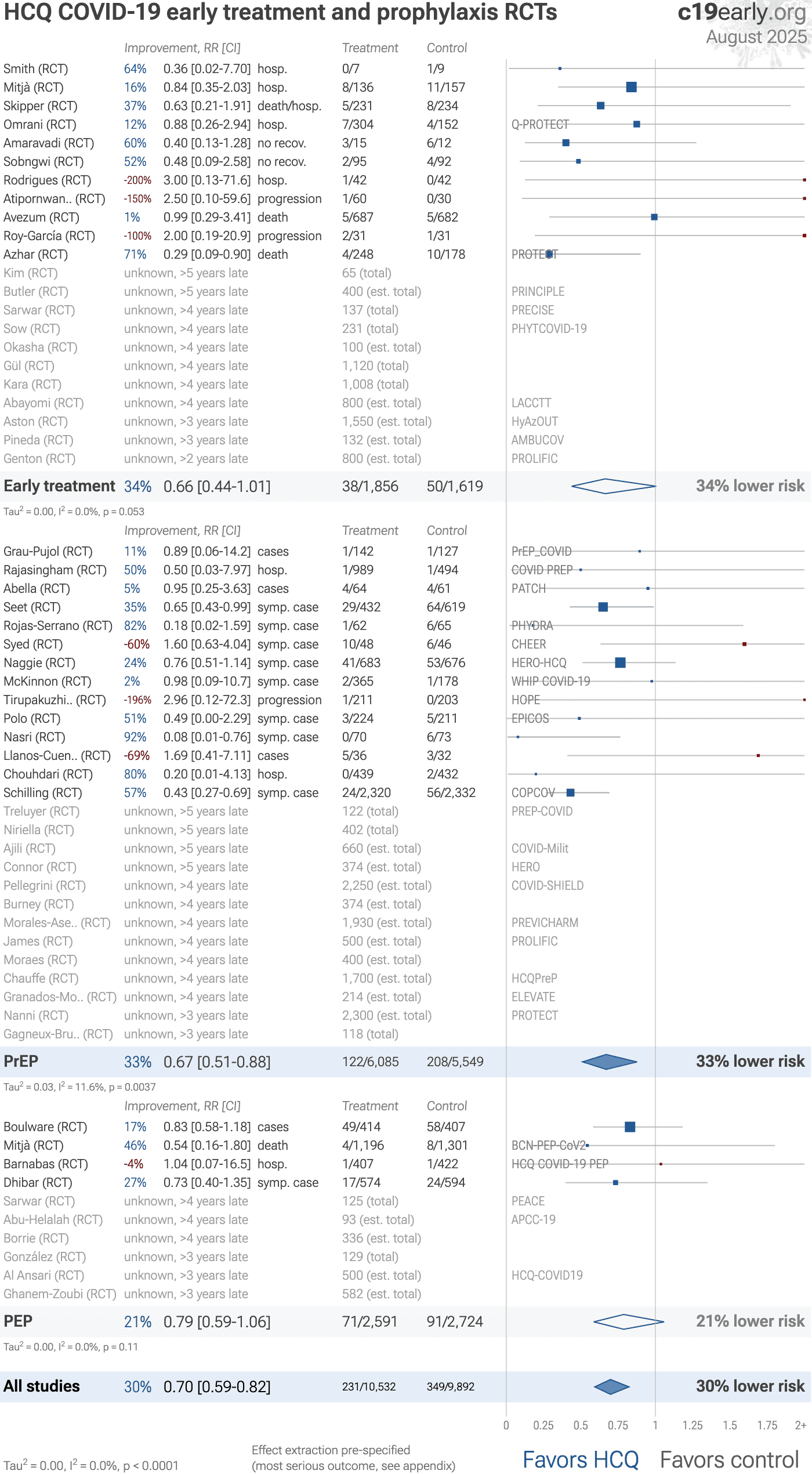Screen dimensions: 812x1474
Task: Select the 0.70 [0.59-0.82] overall estimate
Action: [x=217, y=1387]
